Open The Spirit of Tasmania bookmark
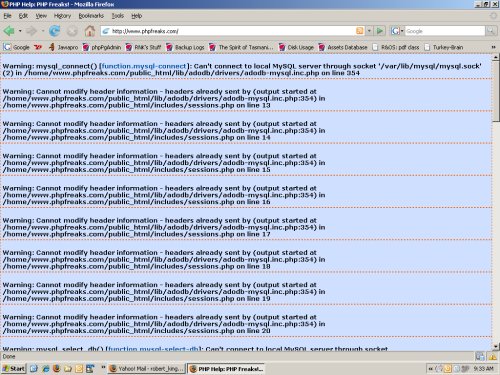500x375 pixels. point(241,47)
